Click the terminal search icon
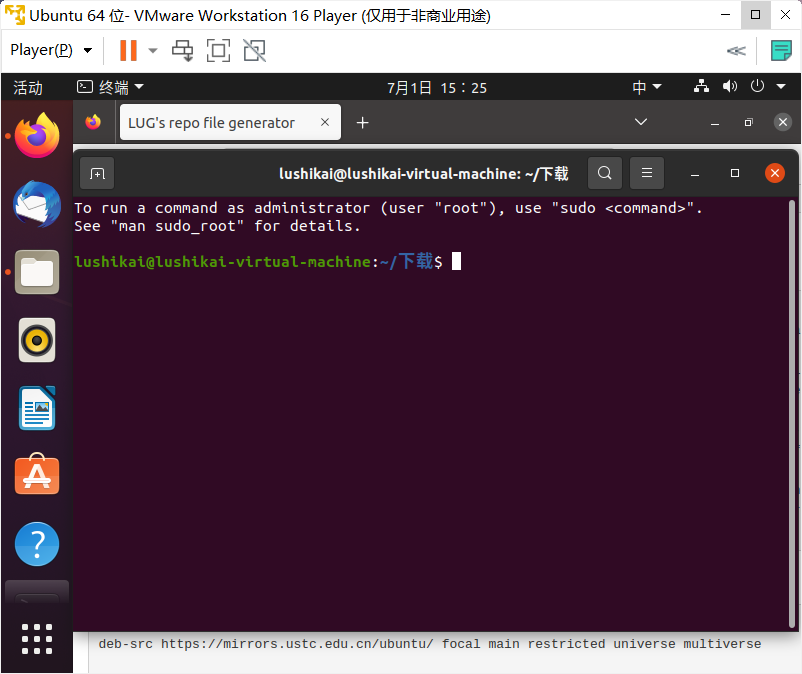This screenshot has width=802, height=674. pos(604,173)
